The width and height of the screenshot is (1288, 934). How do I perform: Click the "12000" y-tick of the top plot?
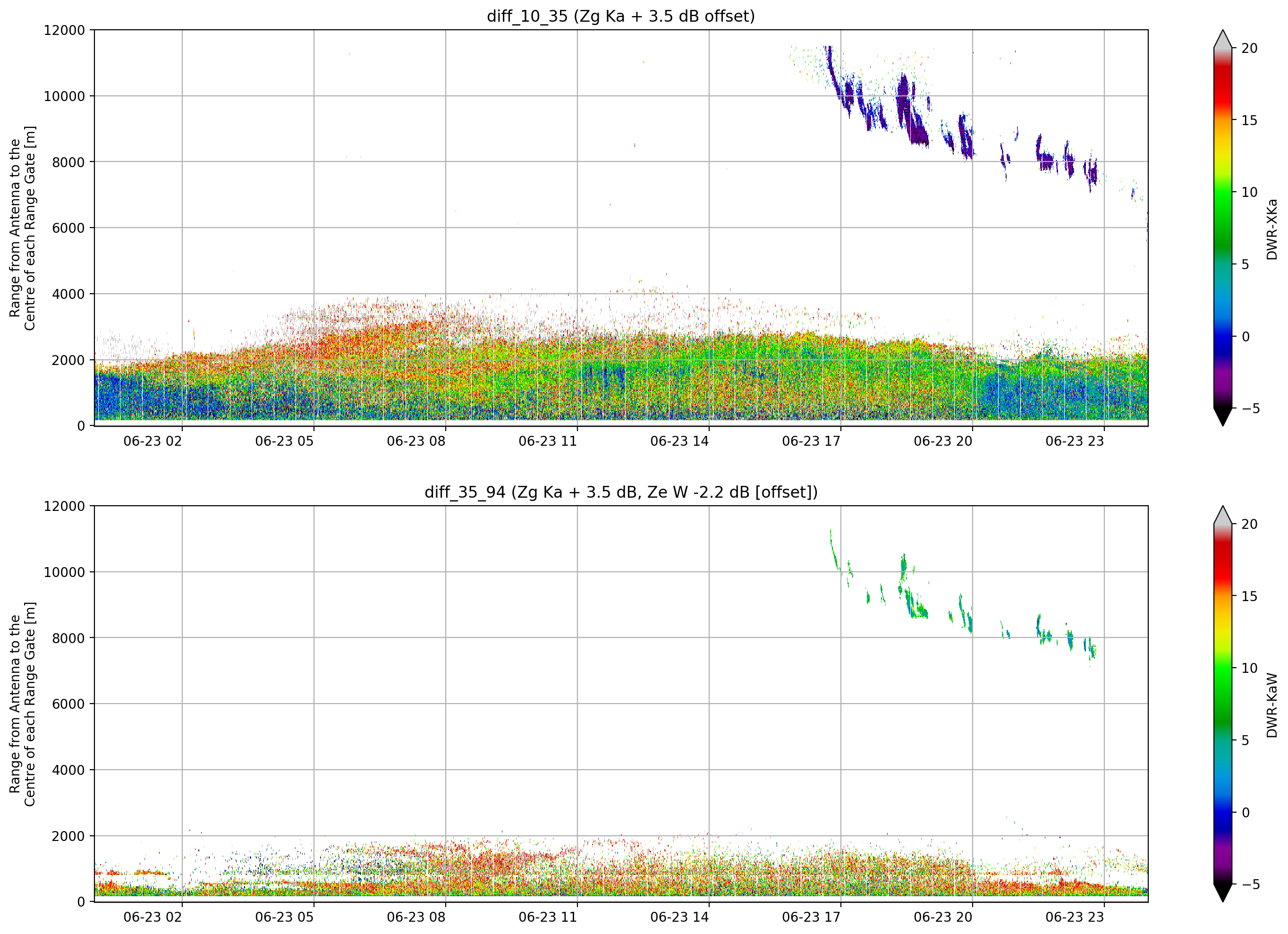[64, 30]
